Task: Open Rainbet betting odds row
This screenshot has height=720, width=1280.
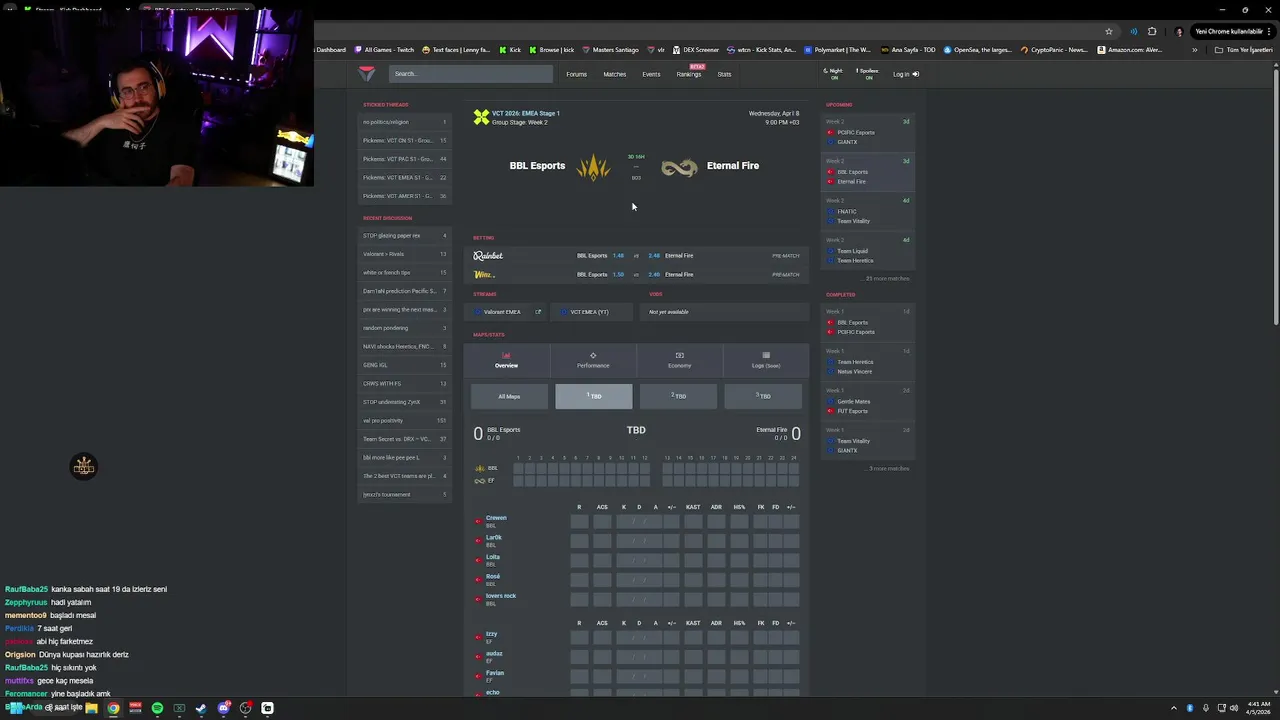Action: tap(636, 256)
